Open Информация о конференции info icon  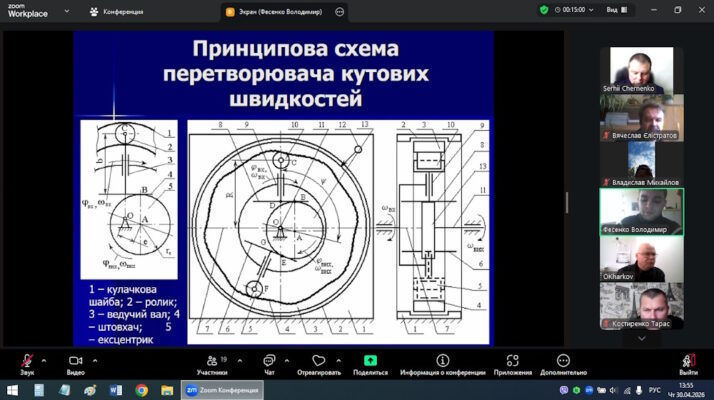pos(443,364)
